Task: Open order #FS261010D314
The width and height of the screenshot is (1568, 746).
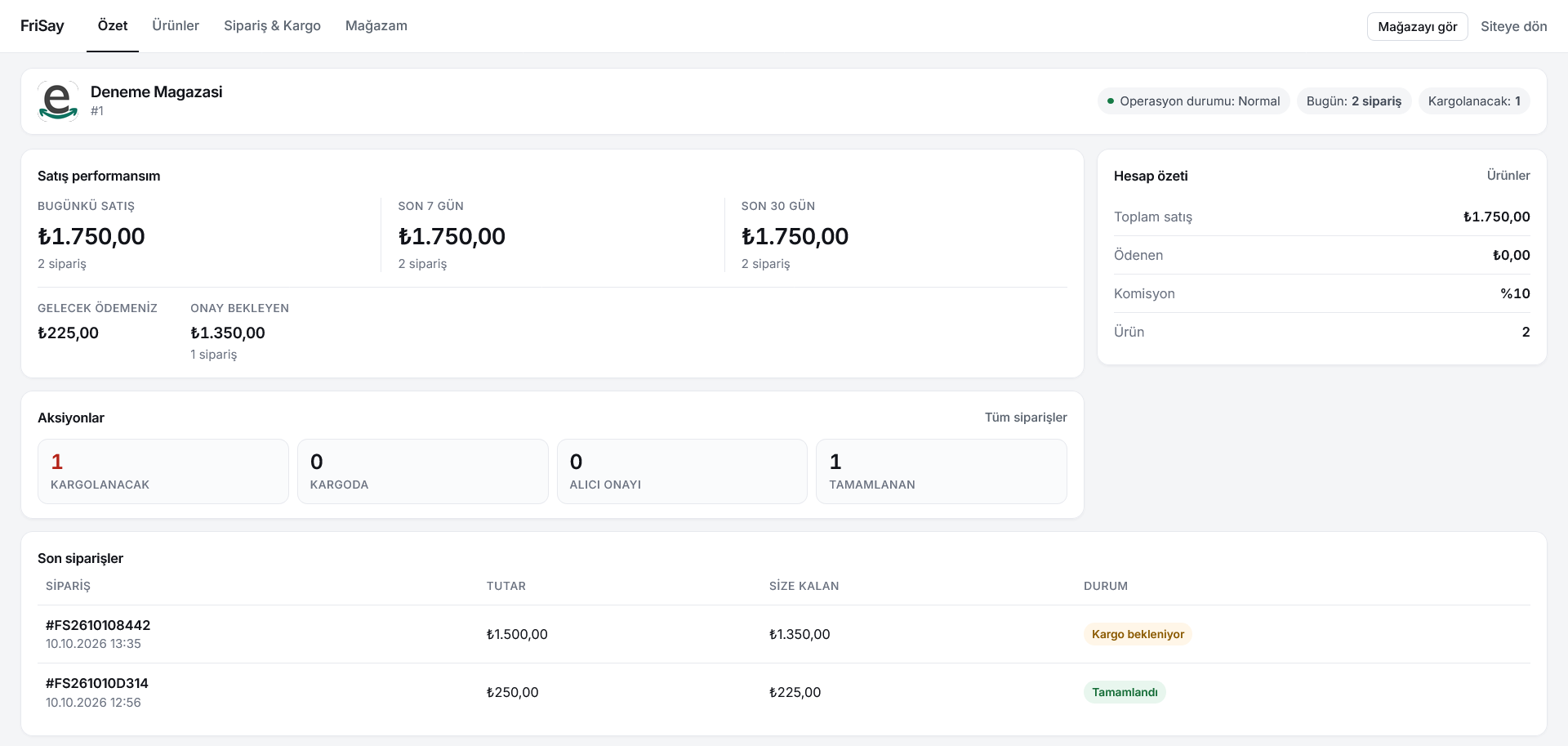Action: click(x=97, y=683)
